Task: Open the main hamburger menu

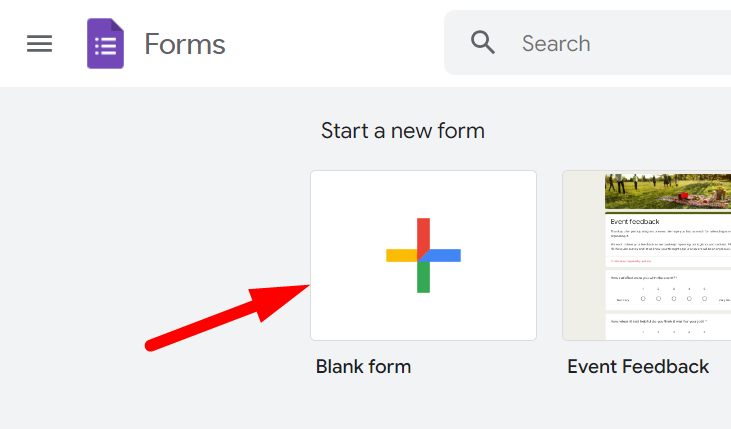Action: pos(39,44)
